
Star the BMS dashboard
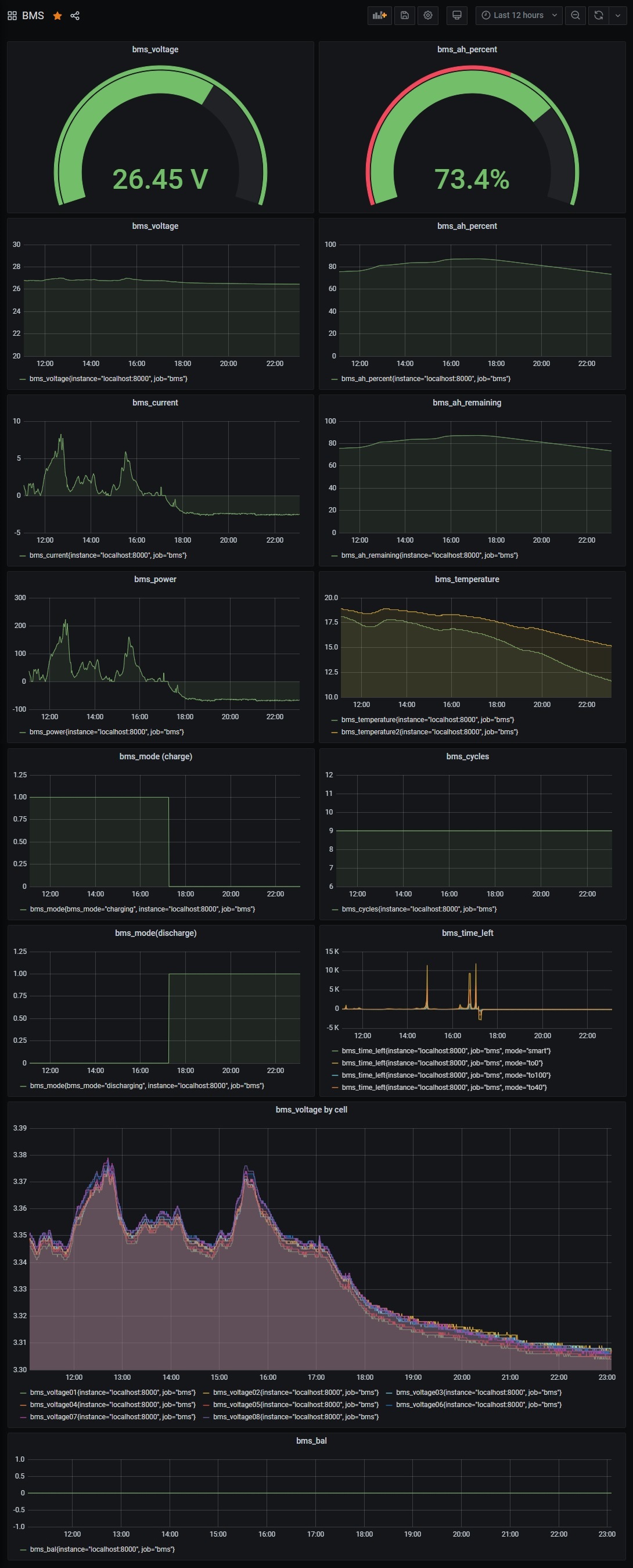(x=57, y=16)
